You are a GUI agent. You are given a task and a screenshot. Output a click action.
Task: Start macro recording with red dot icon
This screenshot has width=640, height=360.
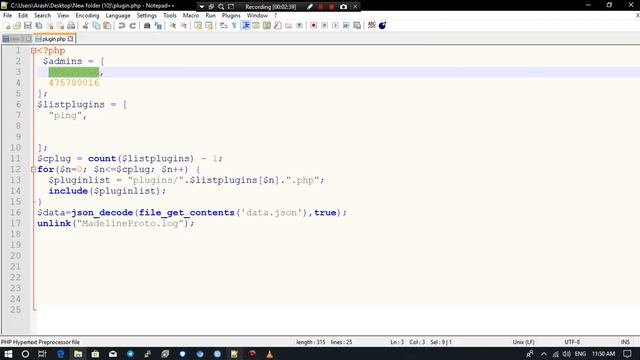coord(313,26)
